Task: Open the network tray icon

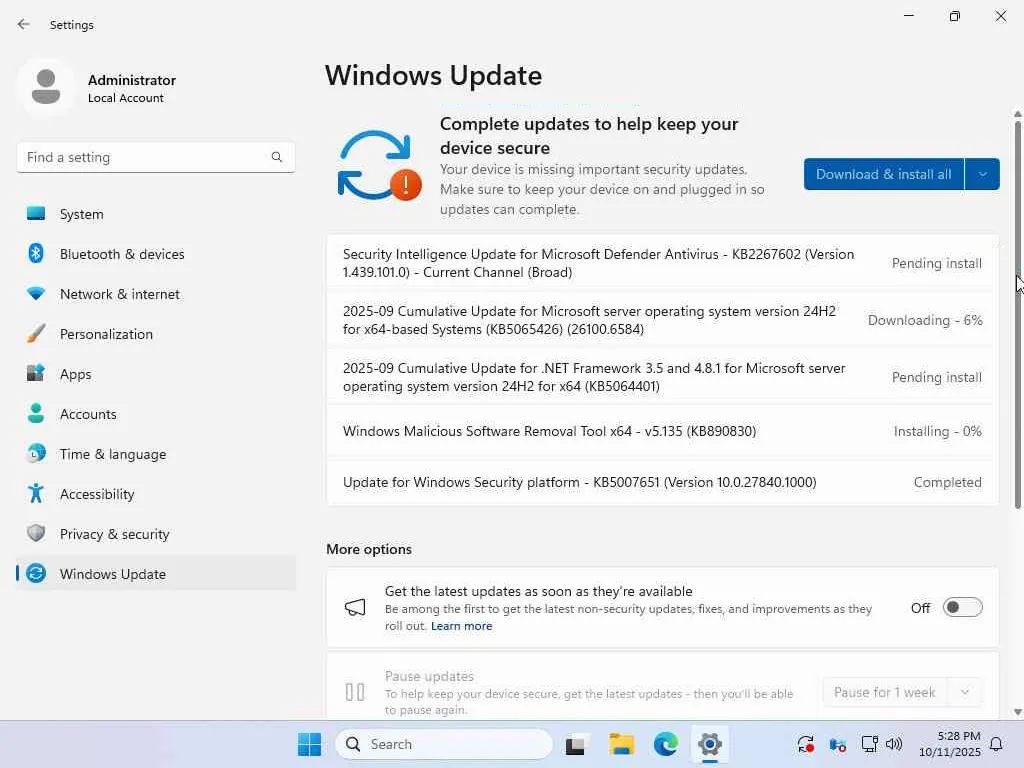Action: click(x=870, y=744)
